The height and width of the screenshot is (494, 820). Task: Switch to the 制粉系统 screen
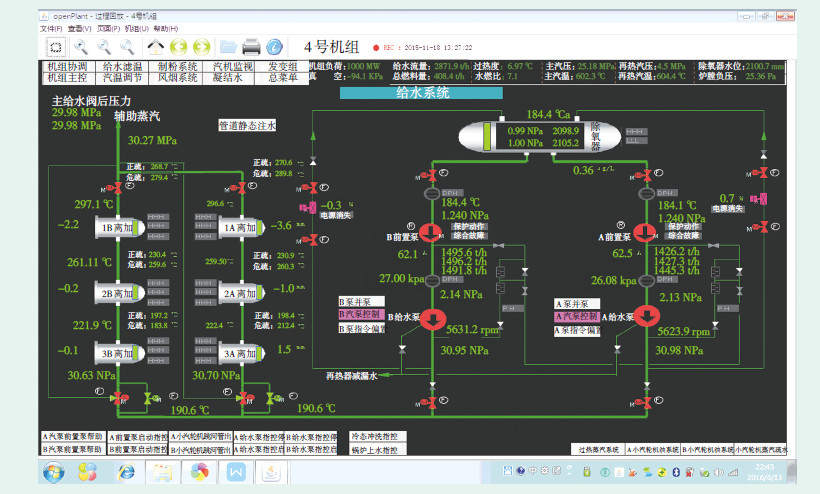(178, 66)
